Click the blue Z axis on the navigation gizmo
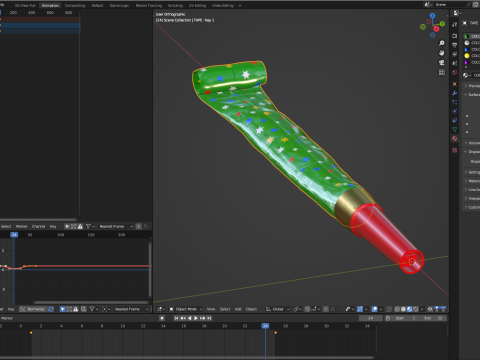480x360 pixels. point(432,16)
